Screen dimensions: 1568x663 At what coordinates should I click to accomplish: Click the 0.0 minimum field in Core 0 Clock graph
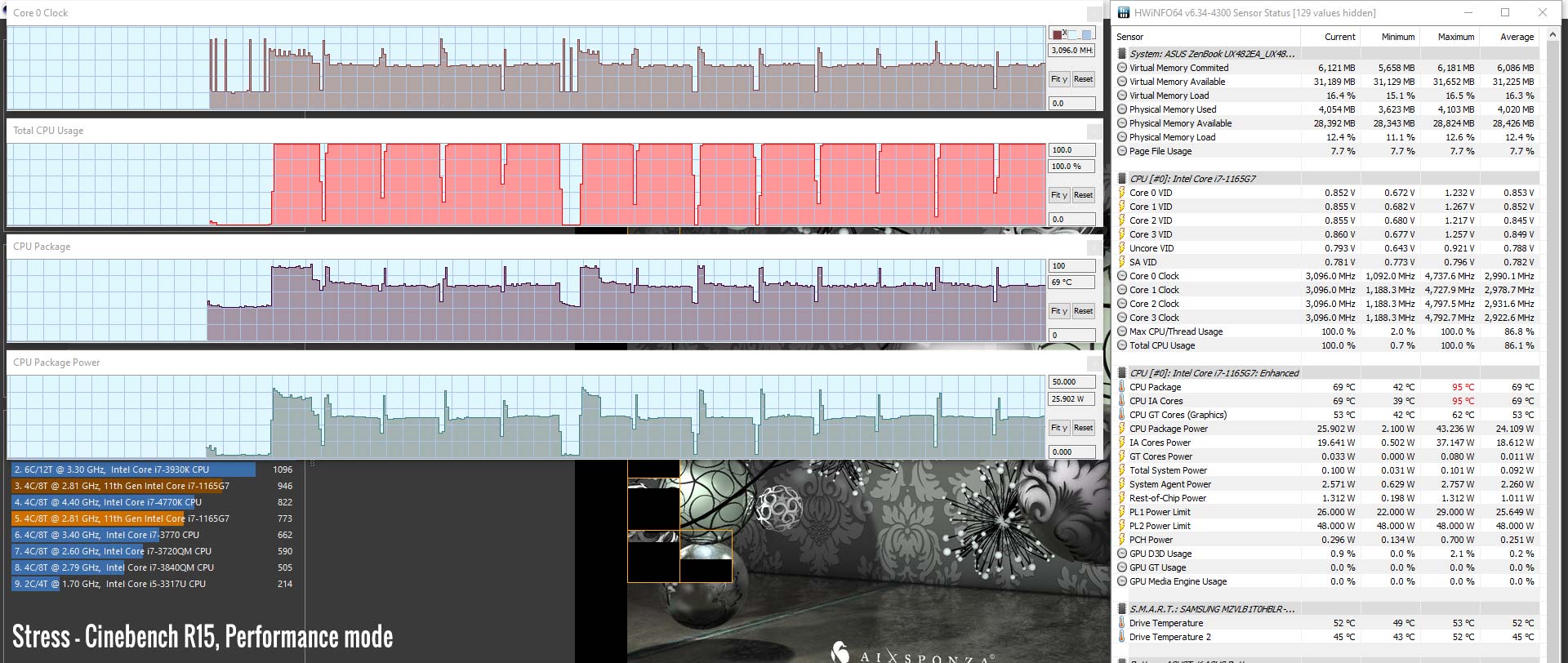click(x=1072, y=104)
